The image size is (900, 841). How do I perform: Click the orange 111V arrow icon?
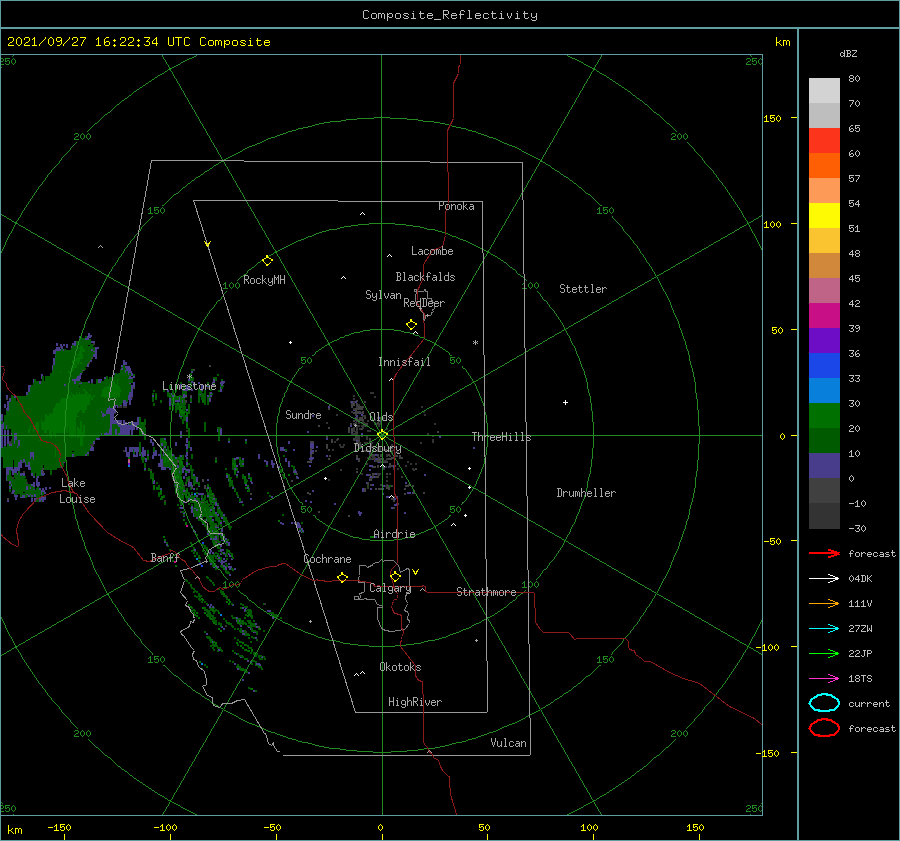coord(824,603)
